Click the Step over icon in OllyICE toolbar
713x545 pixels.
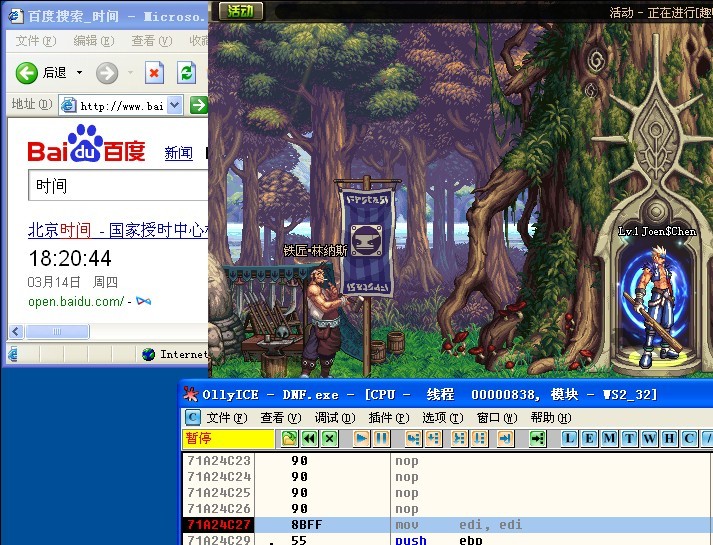[433, 439]
